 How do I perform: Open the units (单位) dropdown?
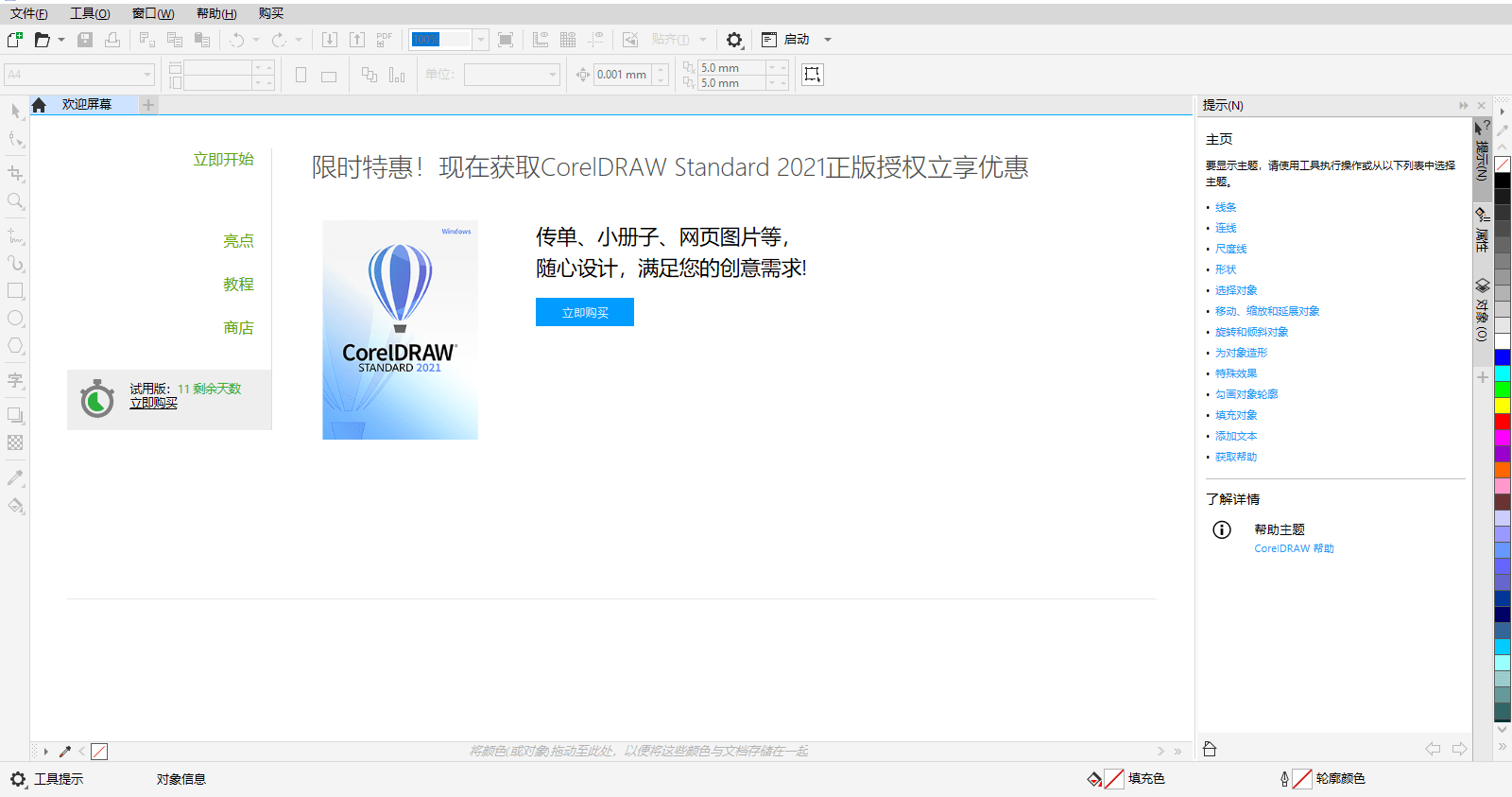[x=553, y=75]
